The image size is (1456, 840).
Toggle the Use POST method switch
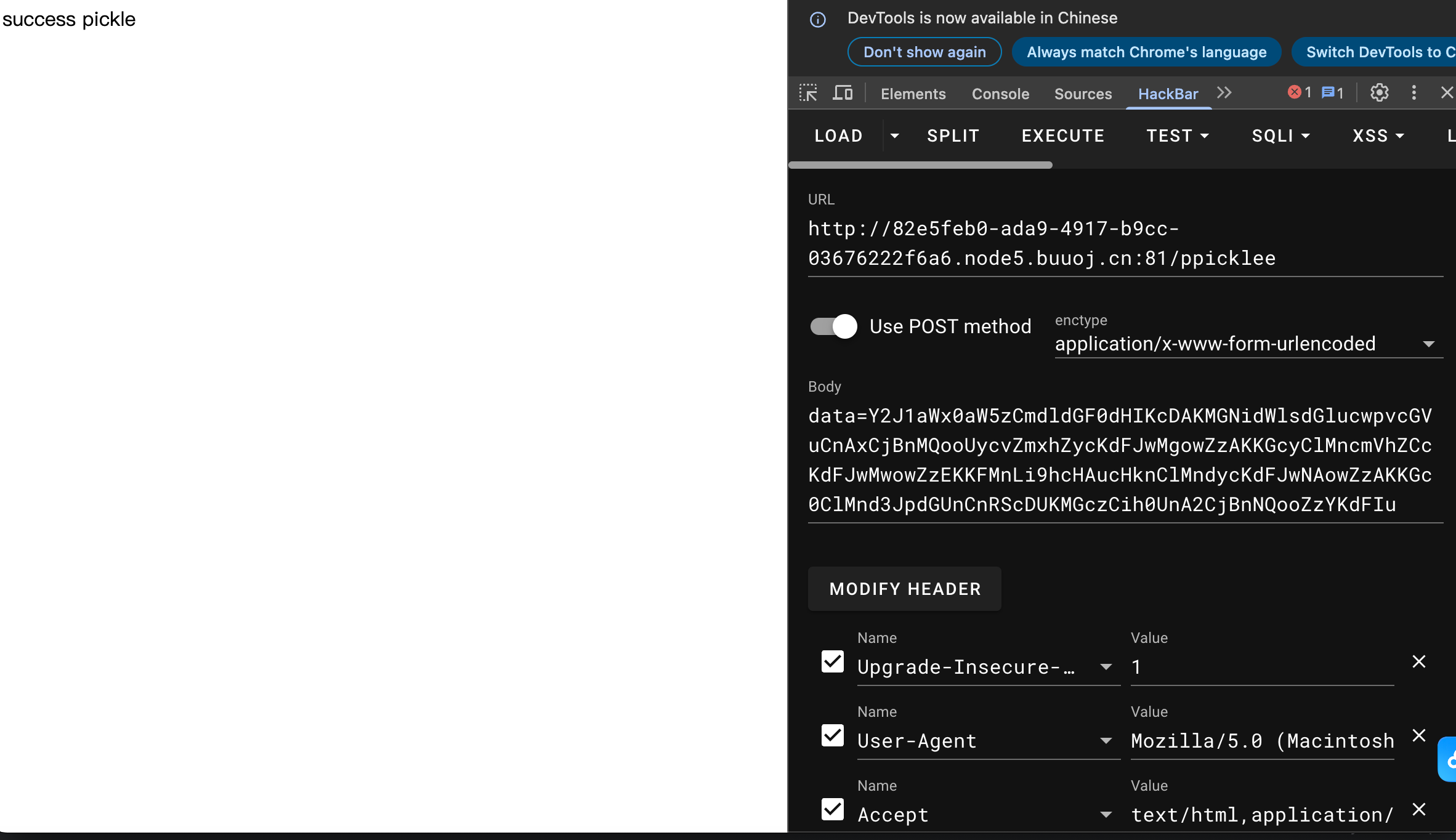point(833,326)
